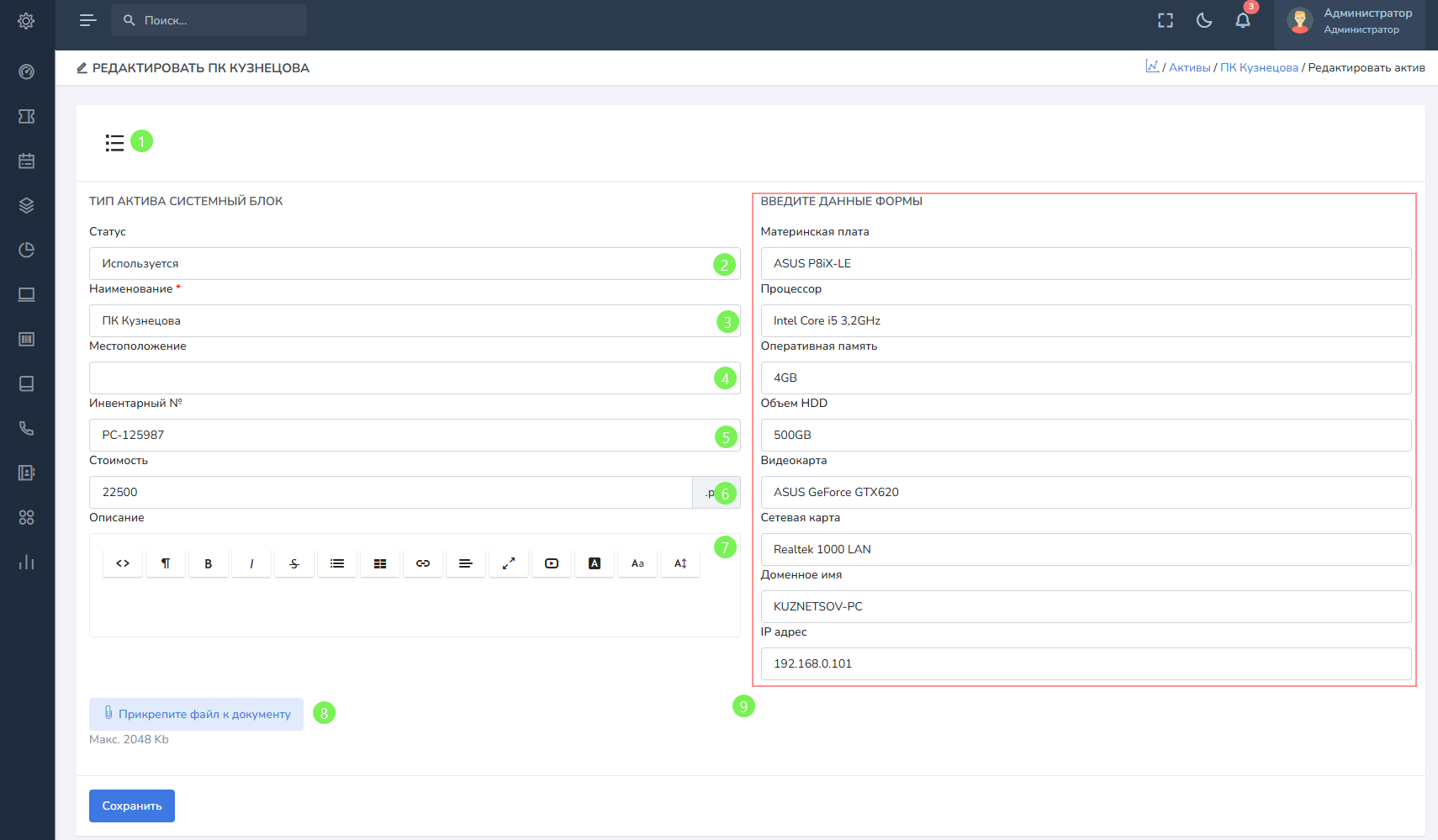The image size is (1438, 840).
Task: Toggle the sidebar with the hamburger menu
Action: (x=87, y=20)
